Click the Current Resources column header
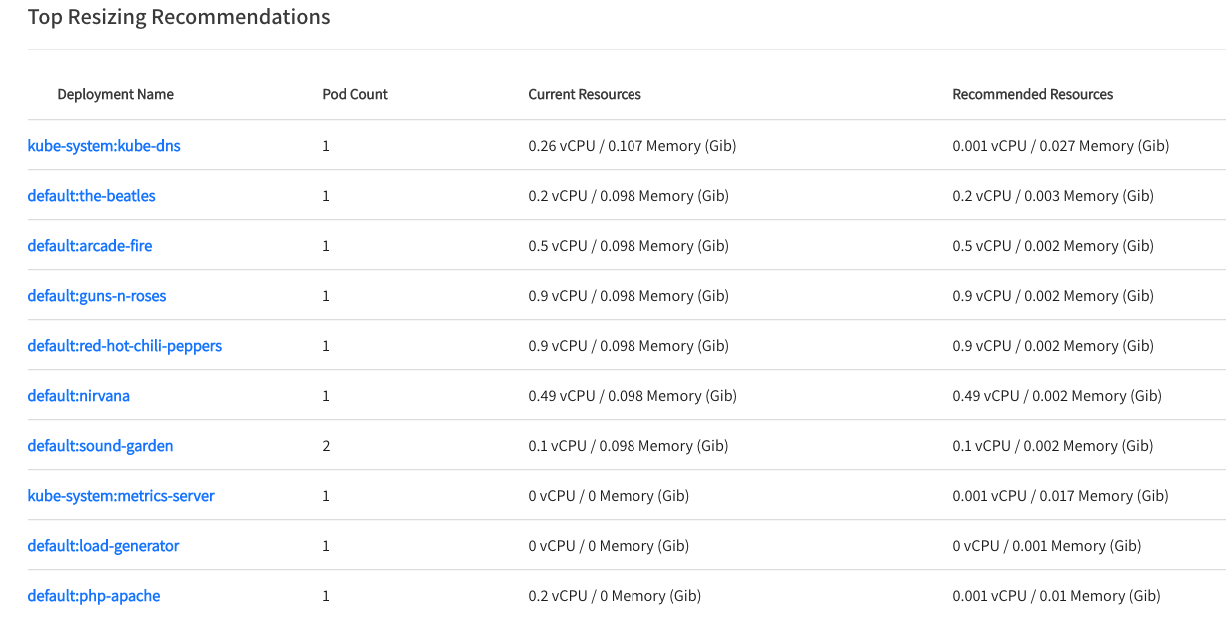 (x=584, y=95)
